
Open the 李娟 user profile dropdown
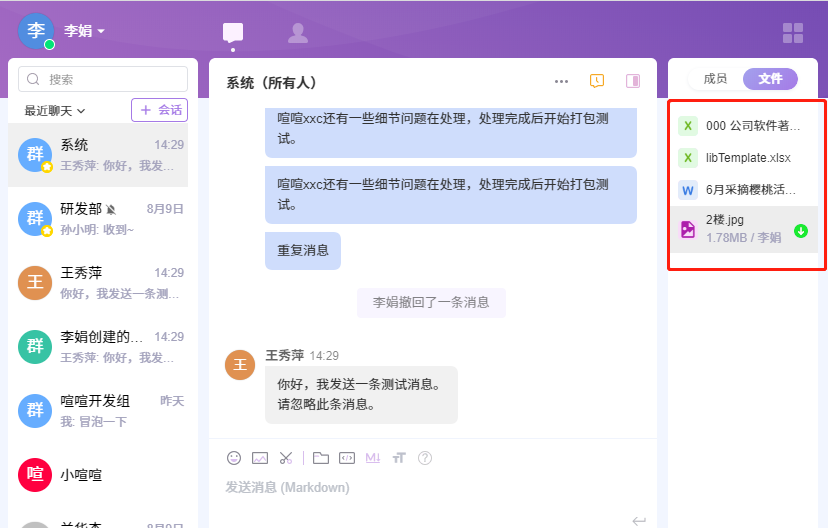(x=85, y=31)
